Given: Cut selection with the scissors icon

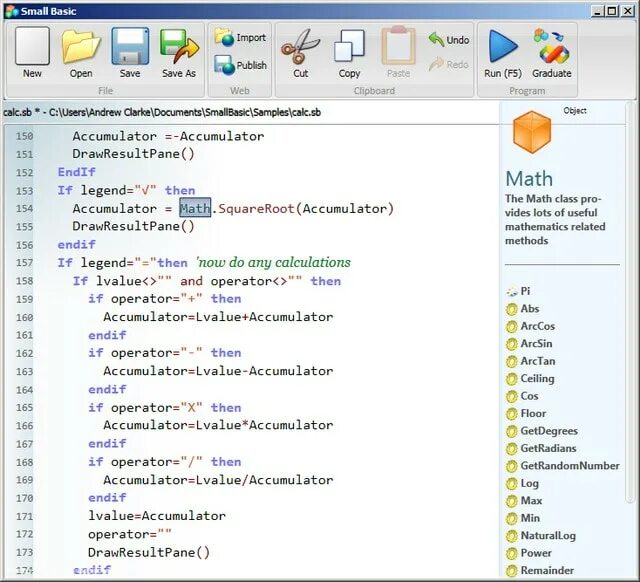Looking at the screenshot, I should point(300,47).
